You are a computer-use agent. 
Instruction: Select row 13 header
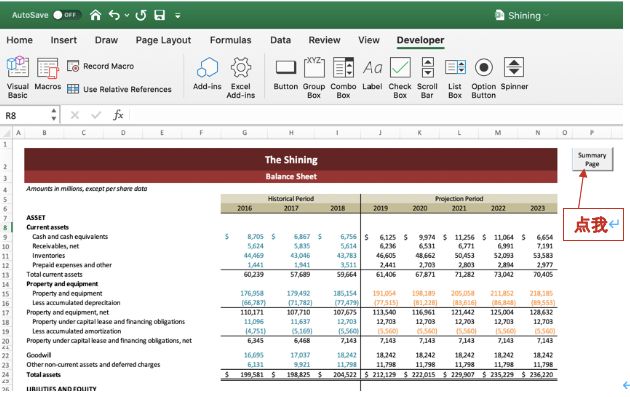[x=6, y=275]
